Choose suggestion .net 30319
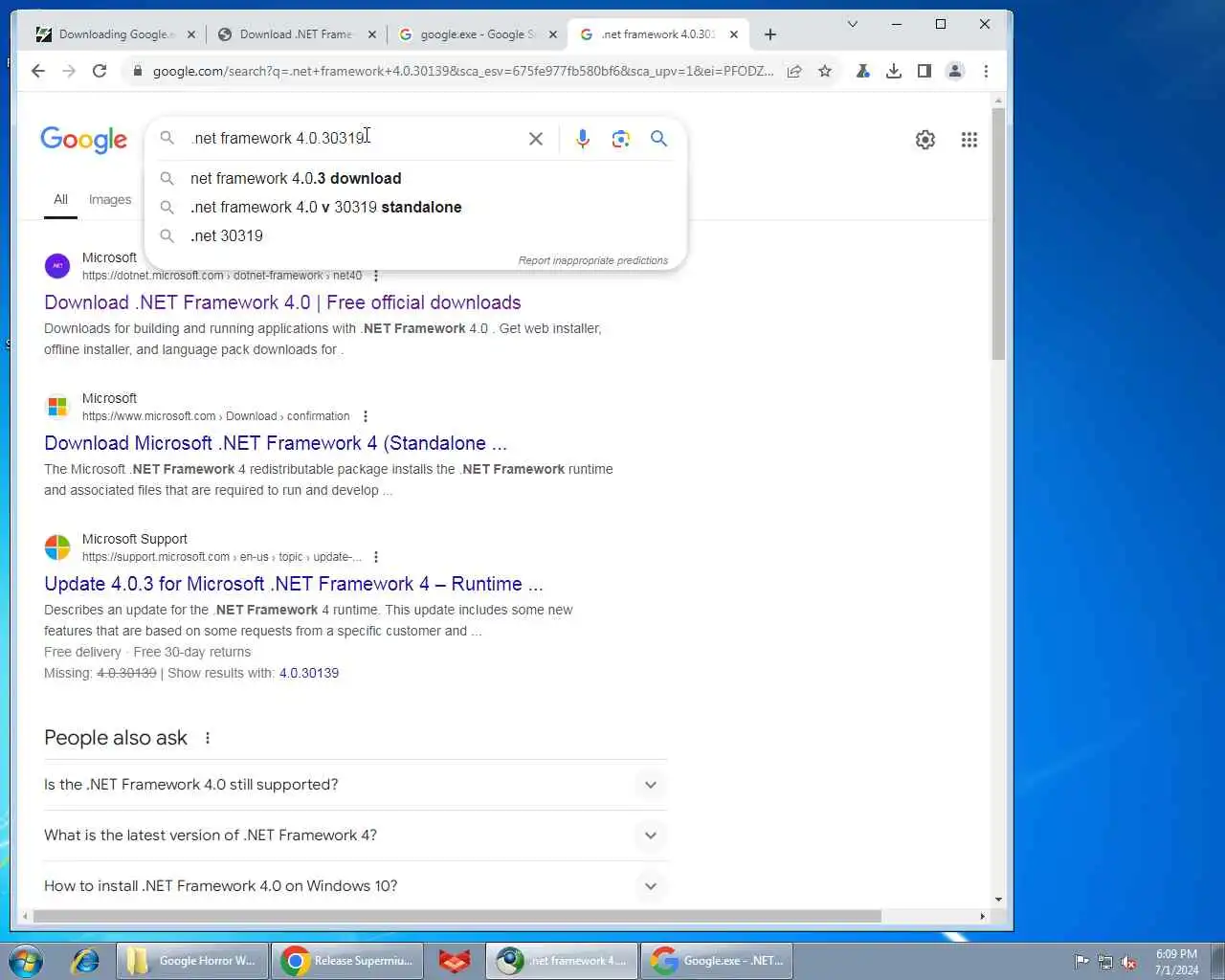This screenshot has width=1225, height=980. pyautogui.click(x=415, y=235)
